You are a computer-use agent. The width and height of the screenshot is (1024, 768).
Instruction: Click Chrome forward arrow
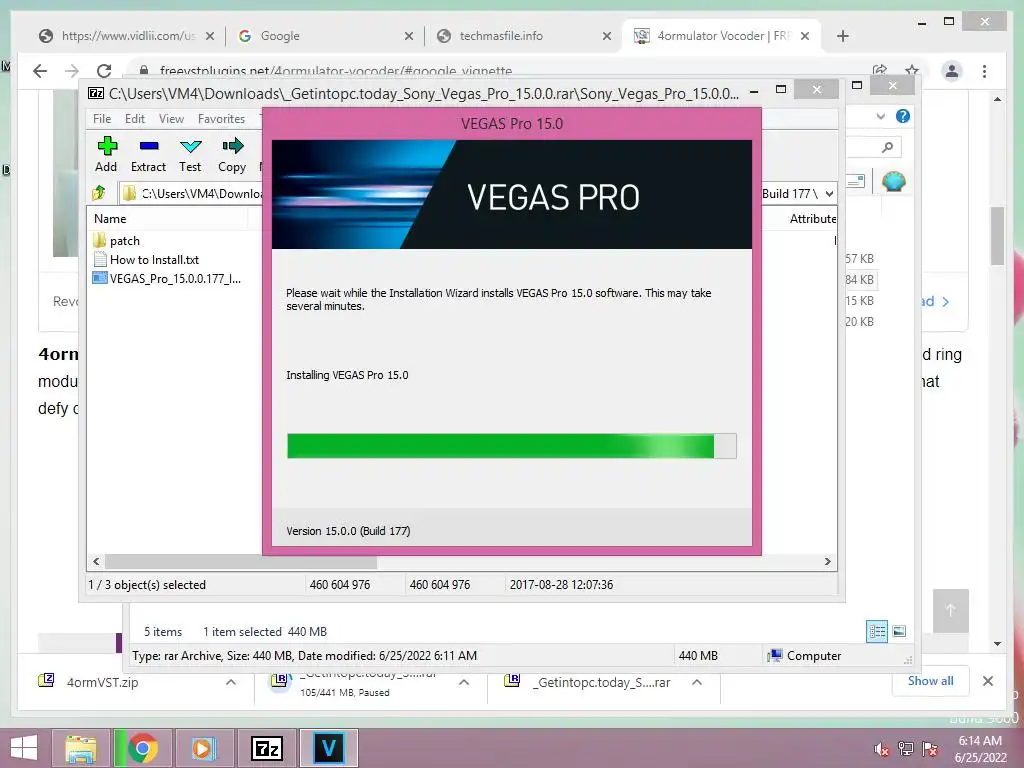[x=72, y=71]
